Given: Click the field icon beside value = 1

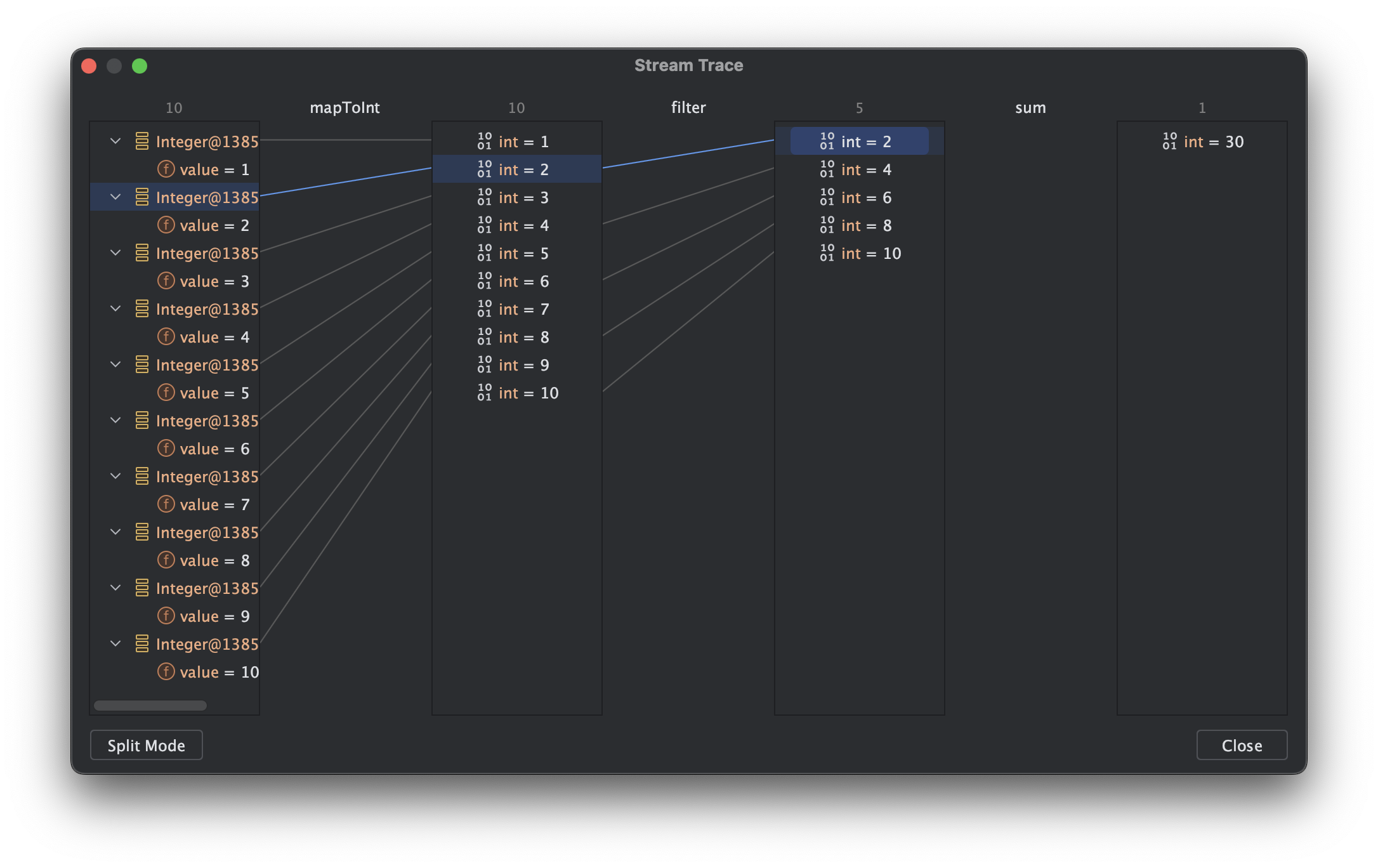Looking at the screenshot, I should 166,169.
